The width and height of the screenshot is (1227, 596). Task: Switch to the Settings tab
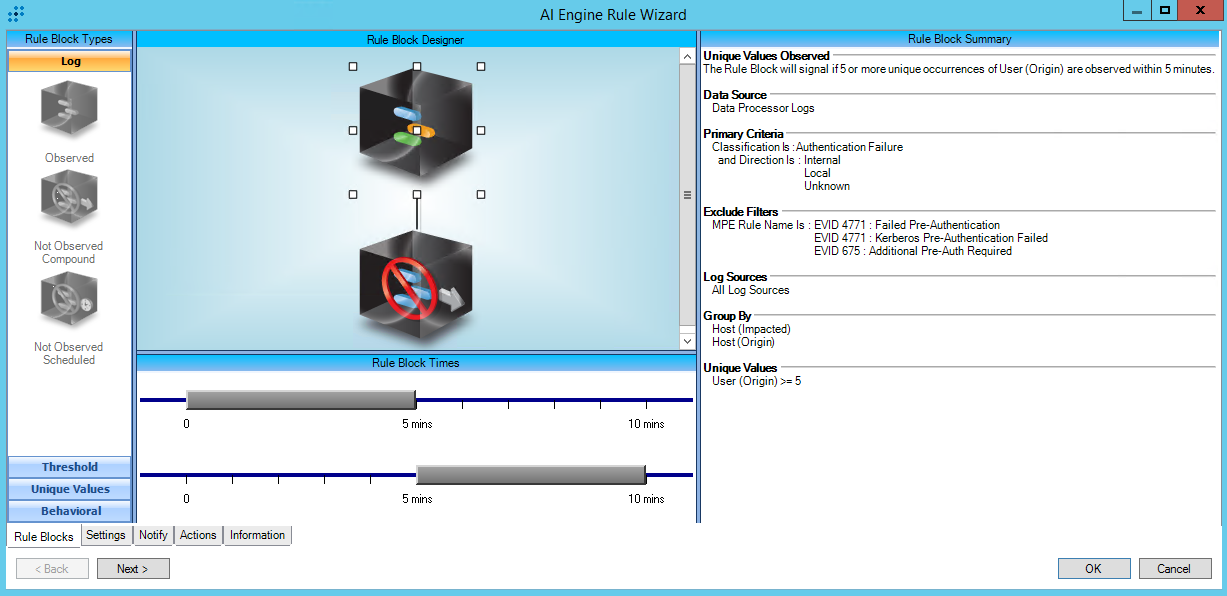[106, 535]
